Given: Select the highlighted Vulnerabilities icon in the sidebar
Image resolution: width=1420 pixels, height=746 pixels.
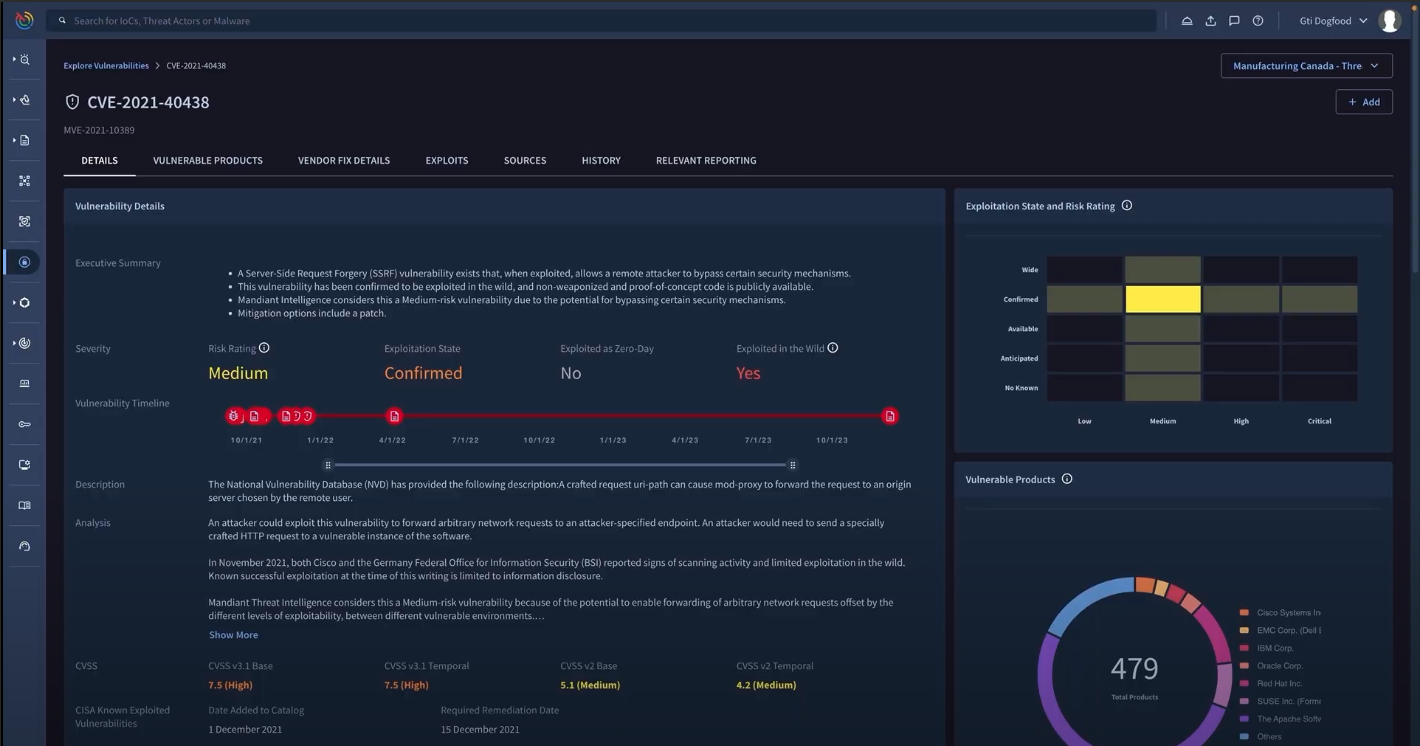Looking at the screenshot, I should click(23, 262).
